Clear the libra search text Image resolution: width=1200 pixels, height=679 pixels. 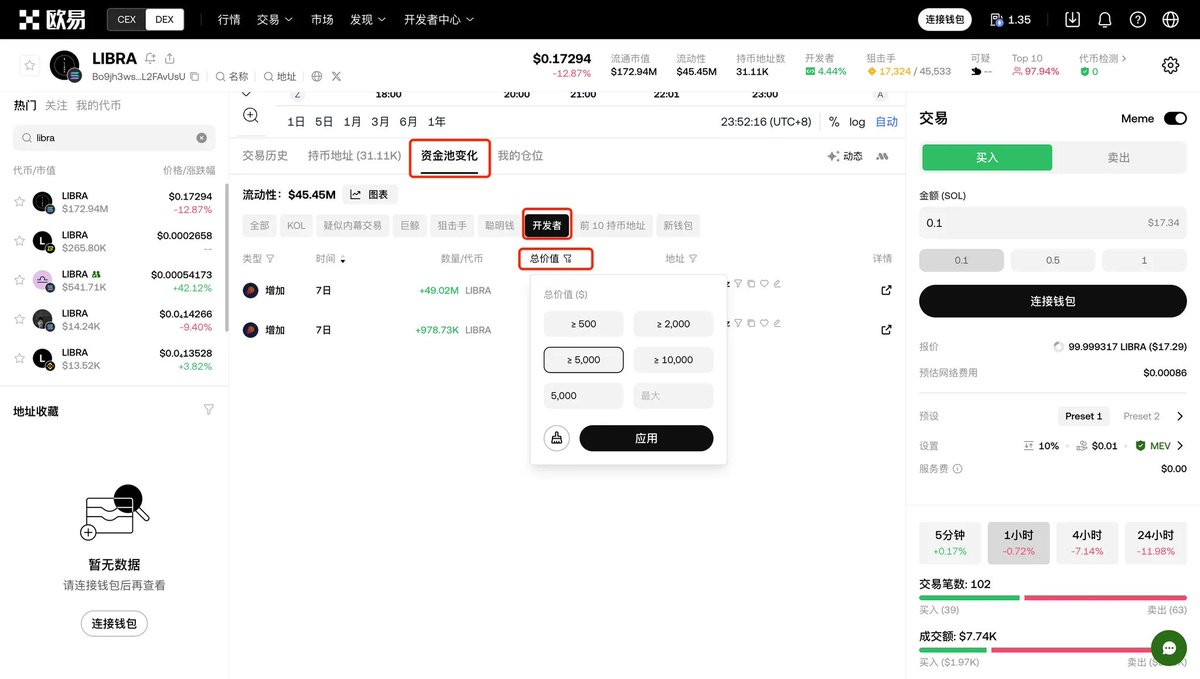pyautogui.click(x=201, y=138)
